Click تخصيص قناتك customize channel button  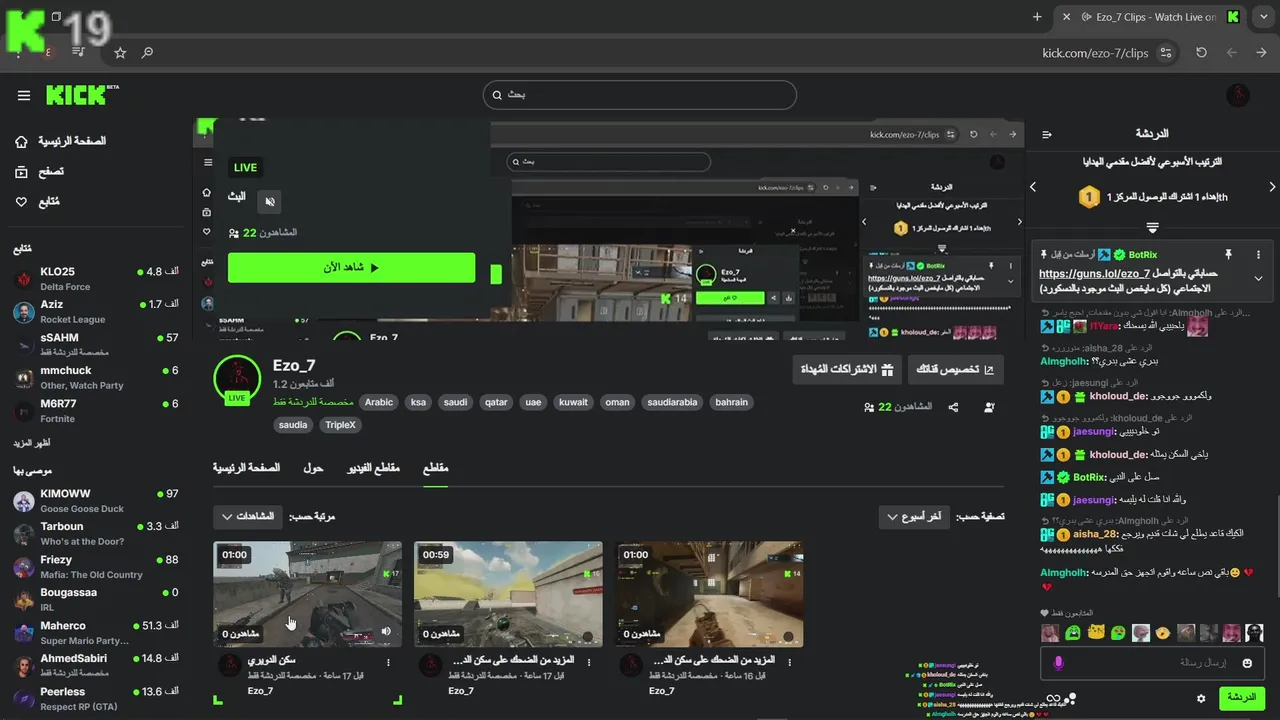click(x=955, y=369)
